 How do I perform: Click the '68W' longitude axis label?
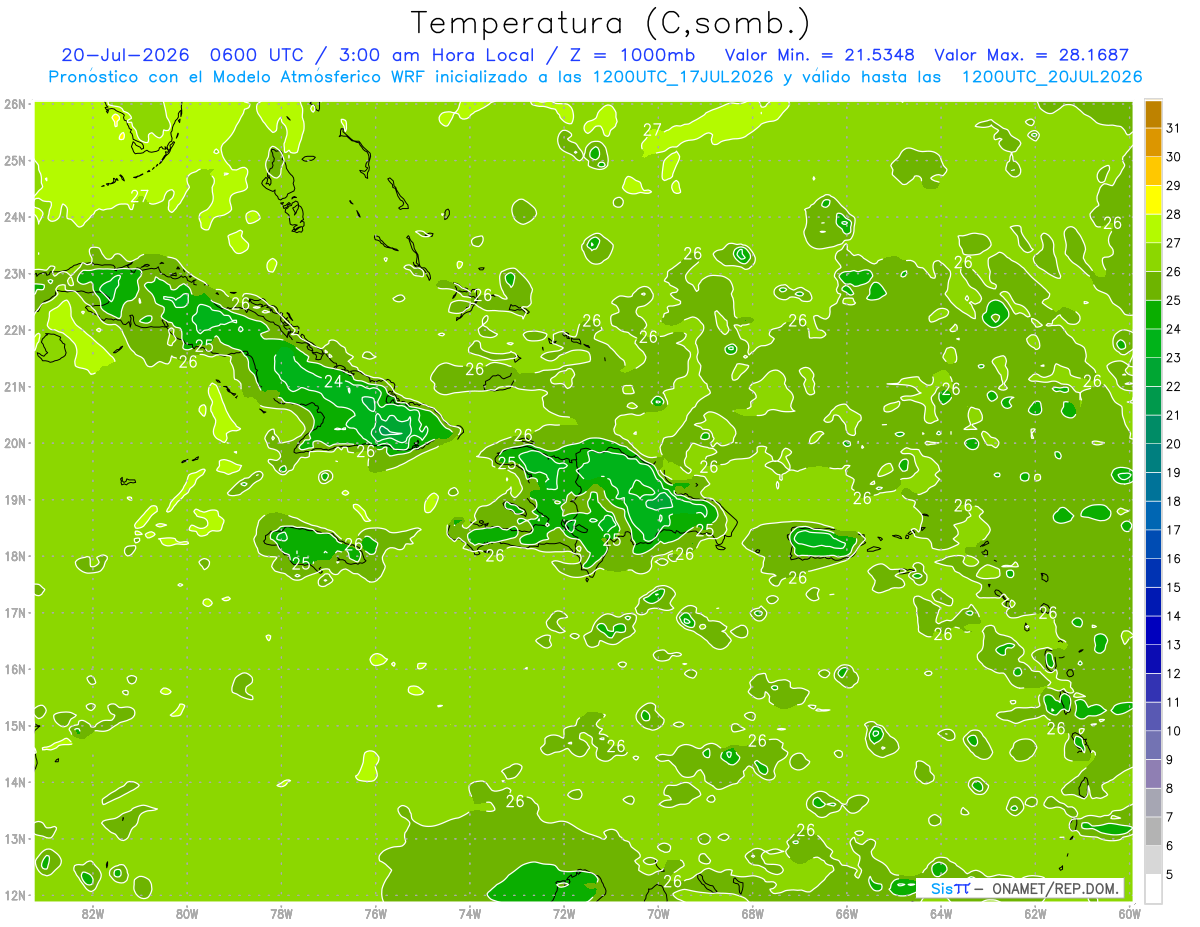tap(753, 913)
